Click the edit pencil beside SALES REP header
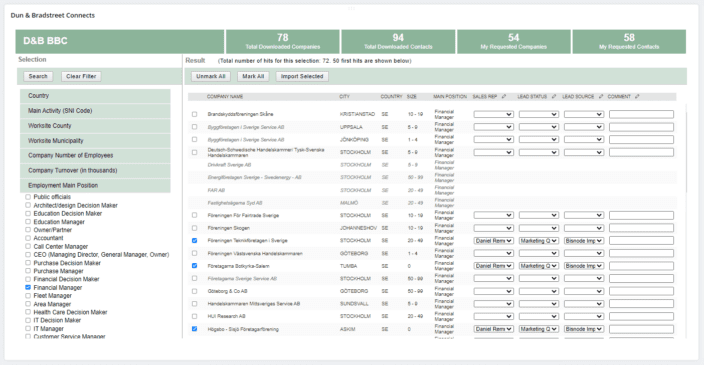The width and height of the screenshot is (704, 365). click(x=504, y=97)
